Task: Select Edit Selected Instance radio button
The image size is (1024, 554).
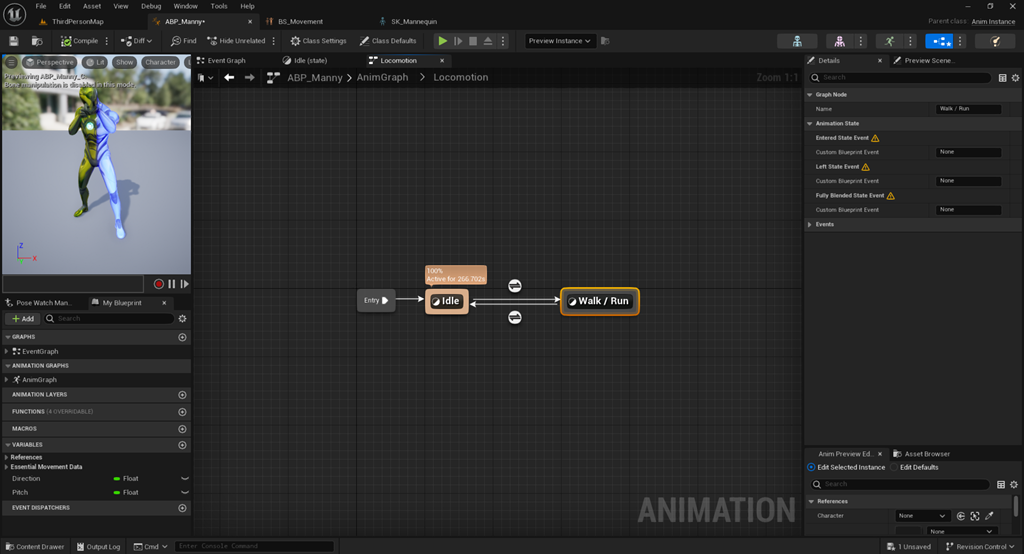Action: [811, 468]
